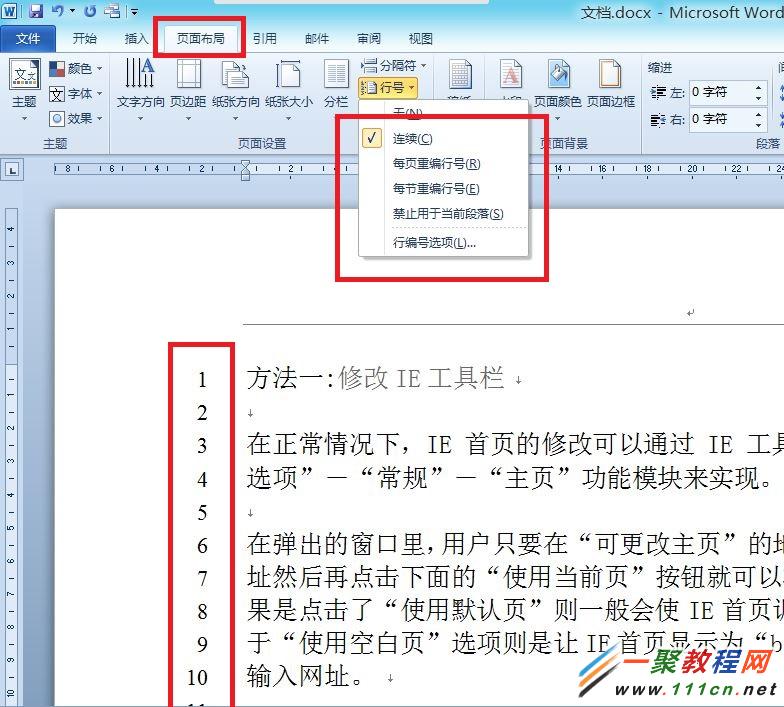This screenshot has height=707, width=784.
Task: Switch to the View (视图) tab
Action: coord(420,38)
